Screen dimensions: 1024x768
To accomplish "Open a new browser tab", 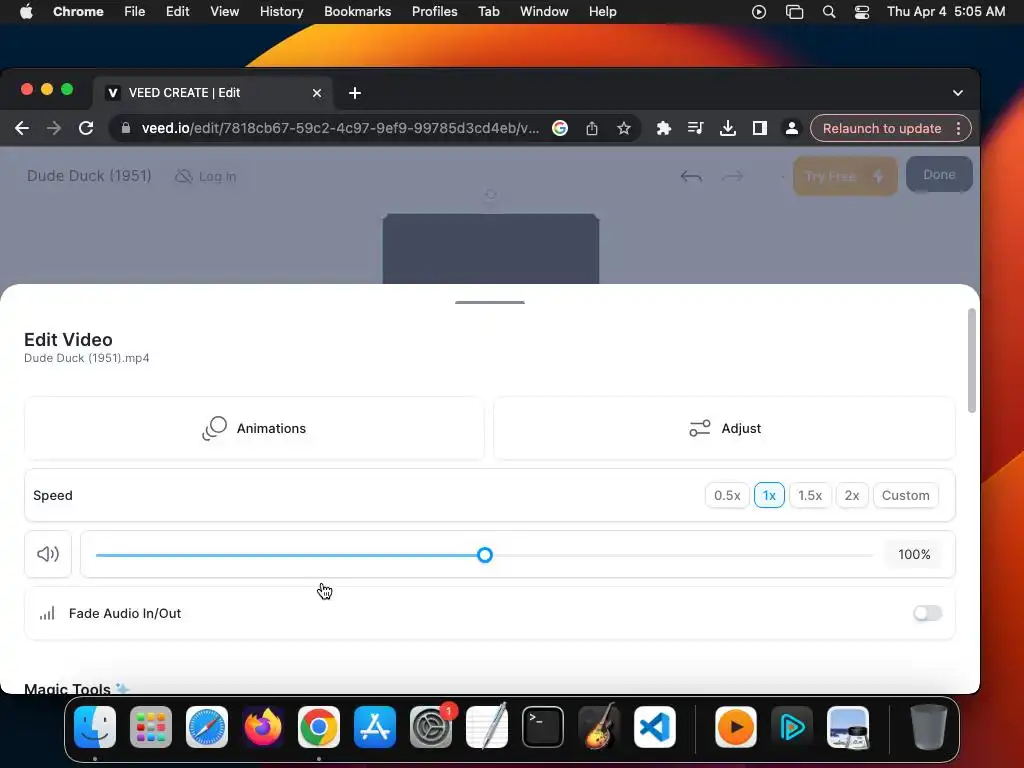I will [355, 93].
